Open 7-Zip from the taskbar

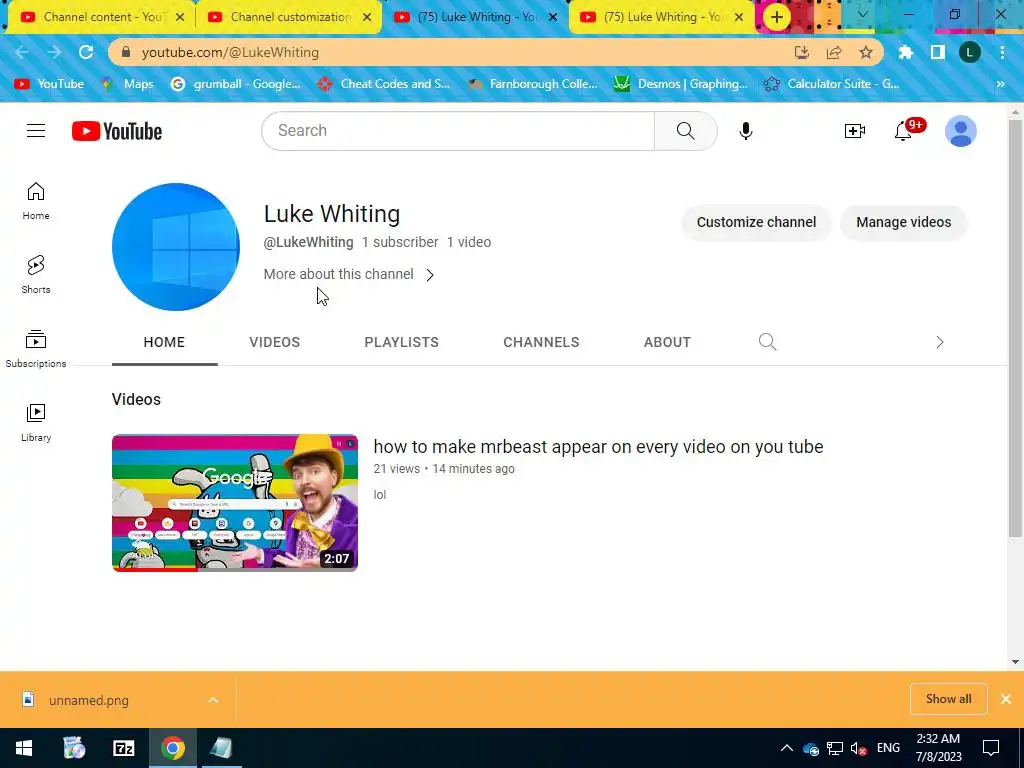tap(123, 748)
